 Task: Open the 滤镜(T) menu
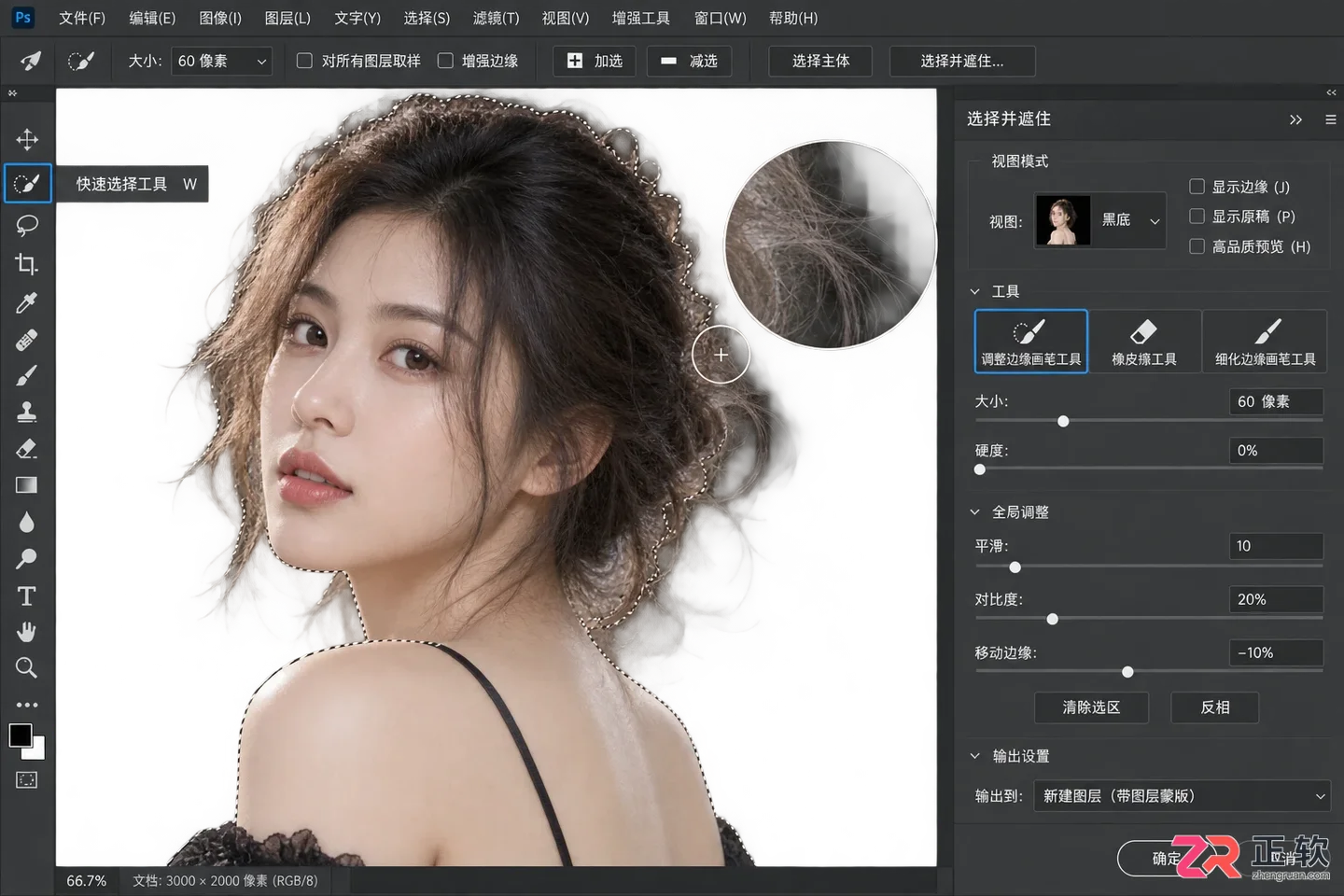pos(497,18)
